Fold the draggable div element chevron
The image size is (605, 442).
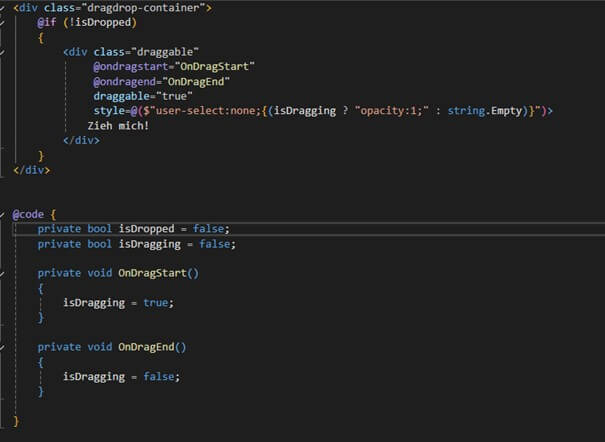(x=2, y=52)
